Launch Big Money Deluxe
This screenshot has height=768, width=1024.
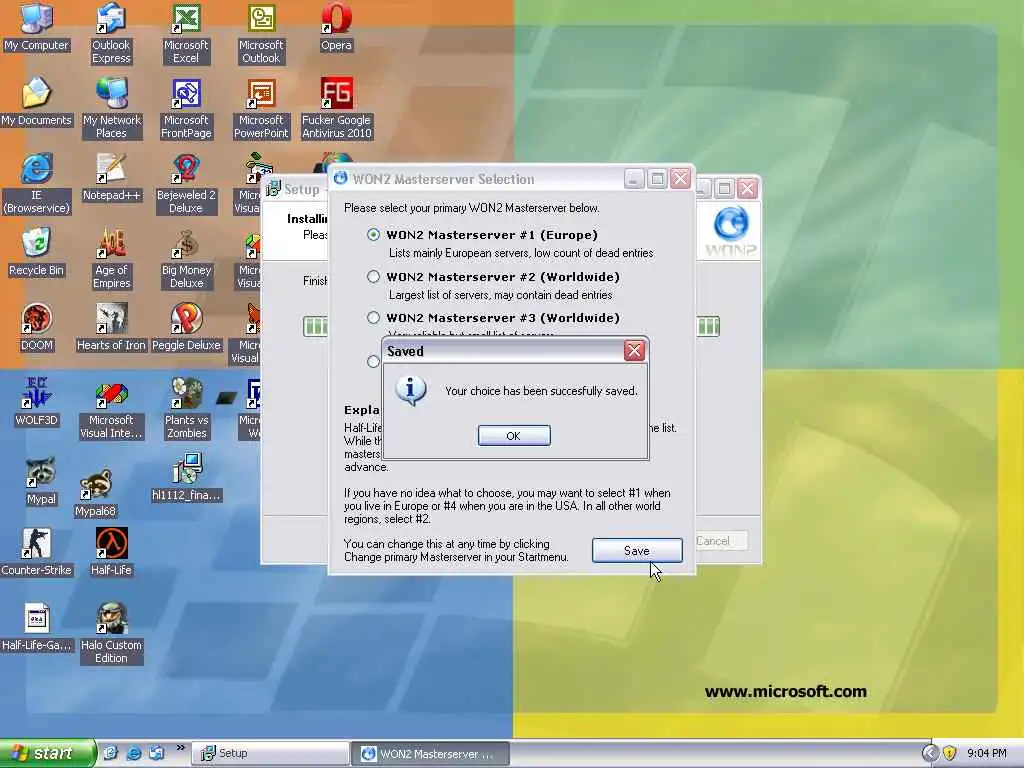tap(186, 258)
